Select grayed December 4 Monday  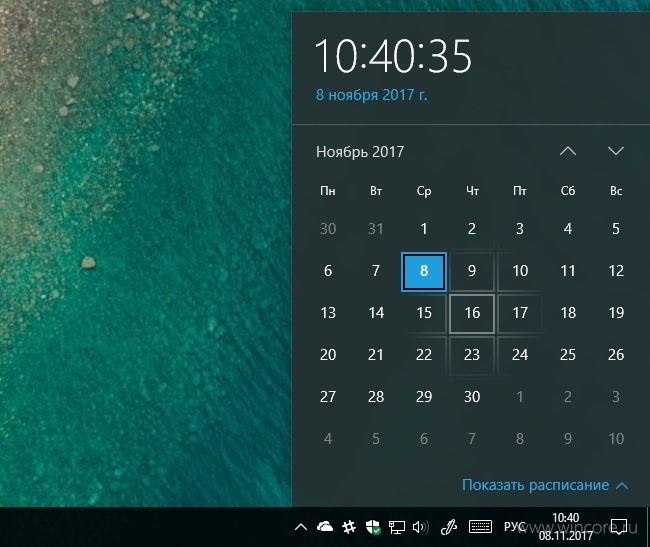point(328,439)
